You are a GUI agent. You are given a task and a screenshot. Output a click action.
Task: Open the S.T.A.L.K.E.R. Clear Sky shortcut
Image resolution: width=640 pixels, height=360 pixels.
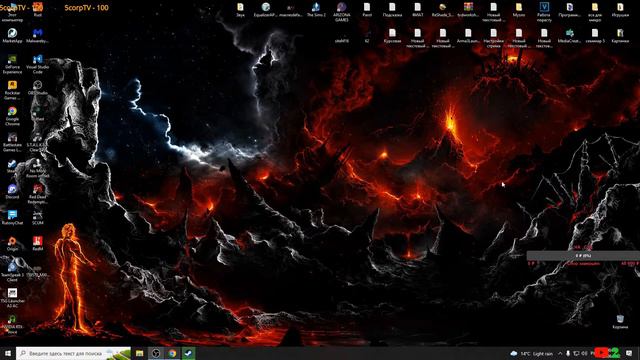[38, 142]
